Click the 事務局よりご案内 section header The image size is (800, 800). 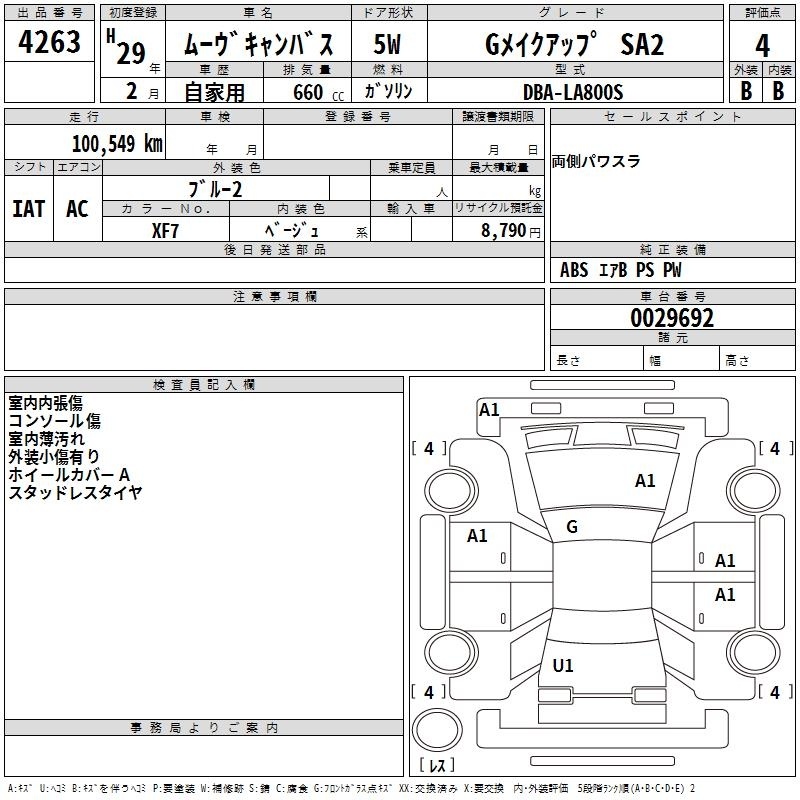click(x=204, y=728)
